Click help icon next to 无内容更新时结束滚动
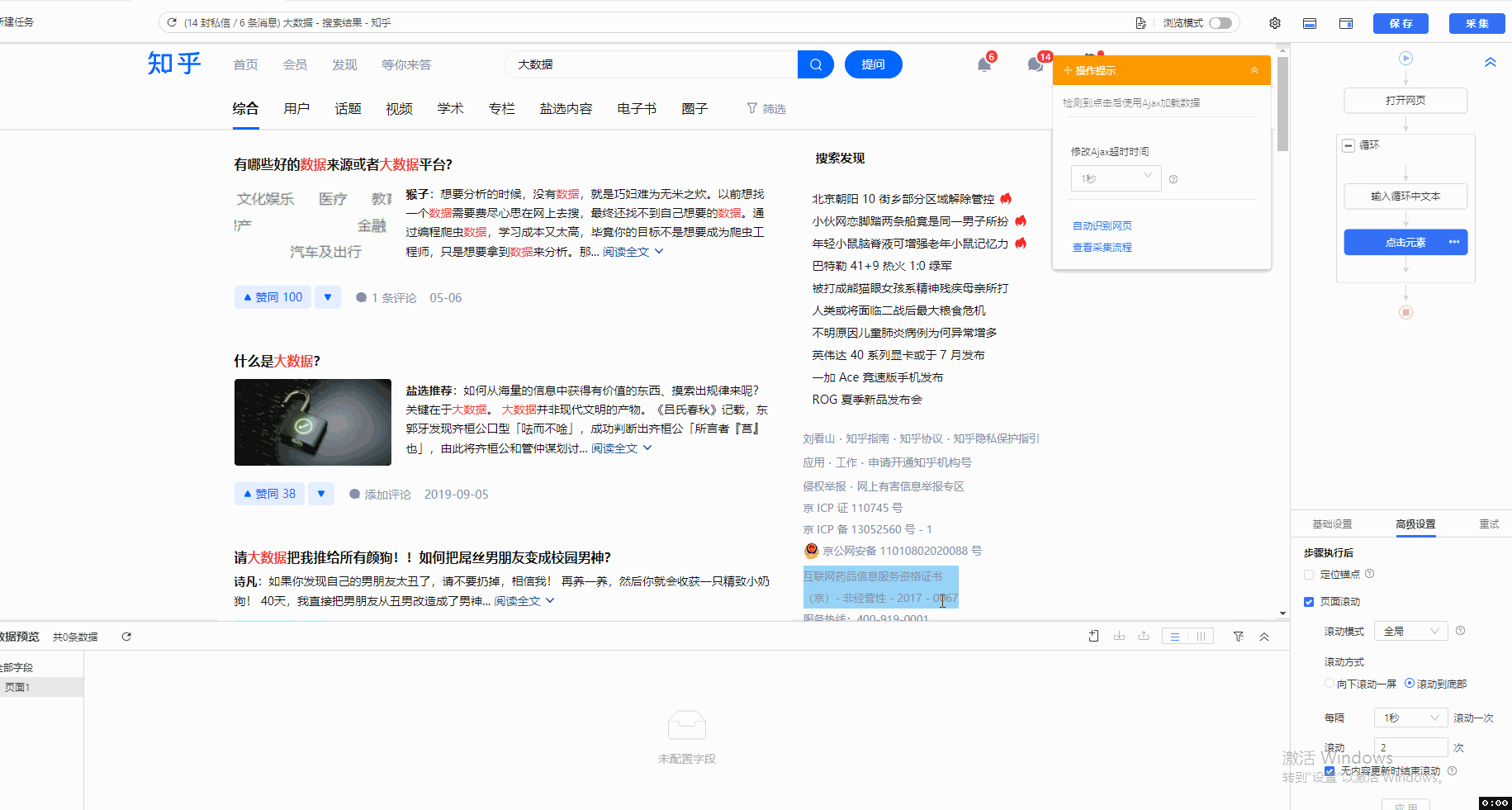 pyautogui.click(x=1452, y=771)
